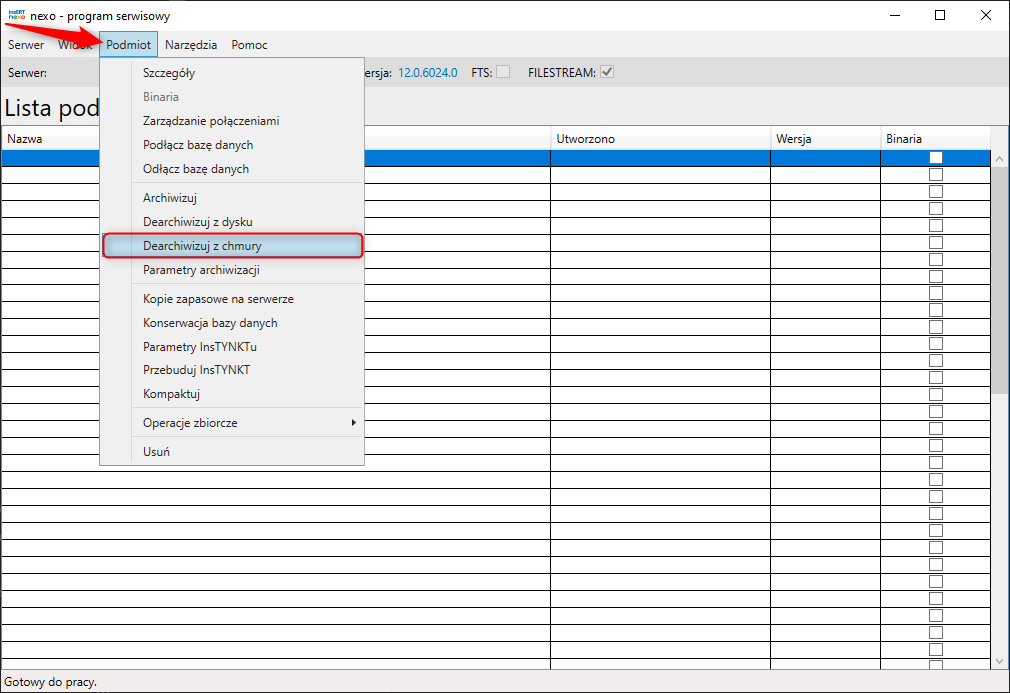Click the version link 12.0.6024.0
This screenshot has height=693, width=1010.
428,73
